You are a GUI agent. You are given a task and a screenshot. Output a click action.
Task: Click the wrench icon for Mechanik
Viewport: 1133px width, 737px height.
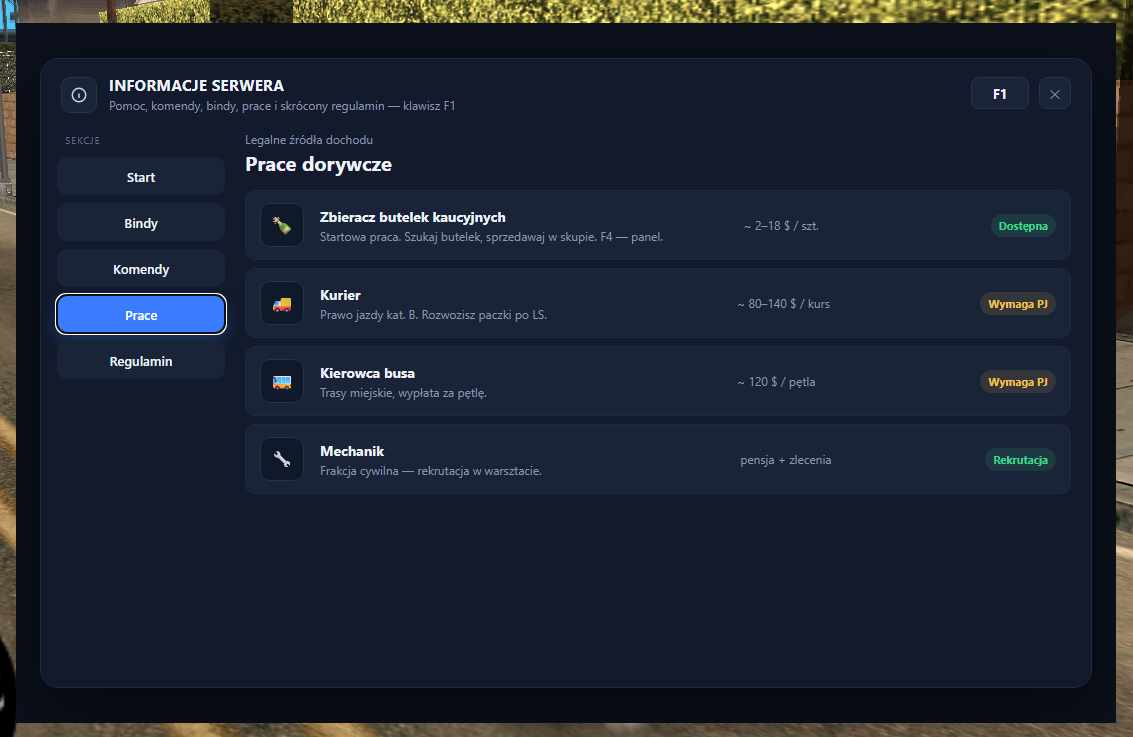pos(282,460)
